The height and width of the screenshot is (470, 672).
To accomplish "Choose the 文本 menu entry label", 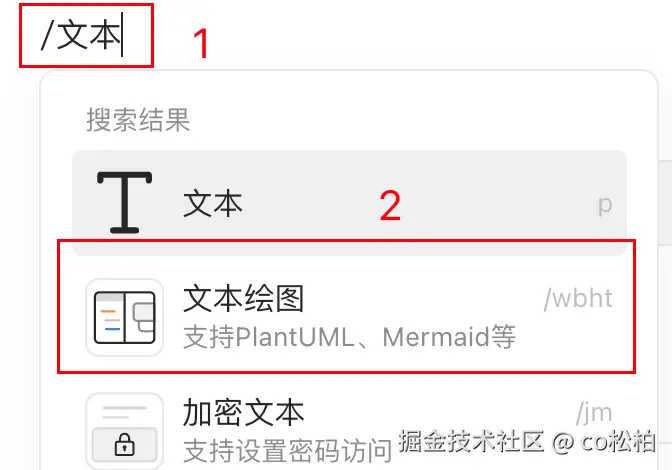I will [x=213, y=204].
